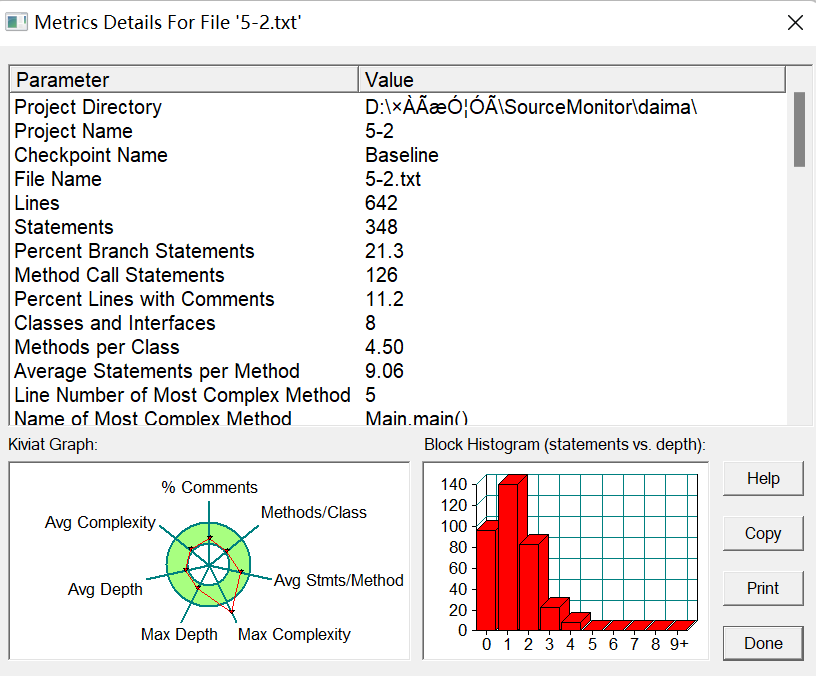Click the Help button

coord(763,479)
